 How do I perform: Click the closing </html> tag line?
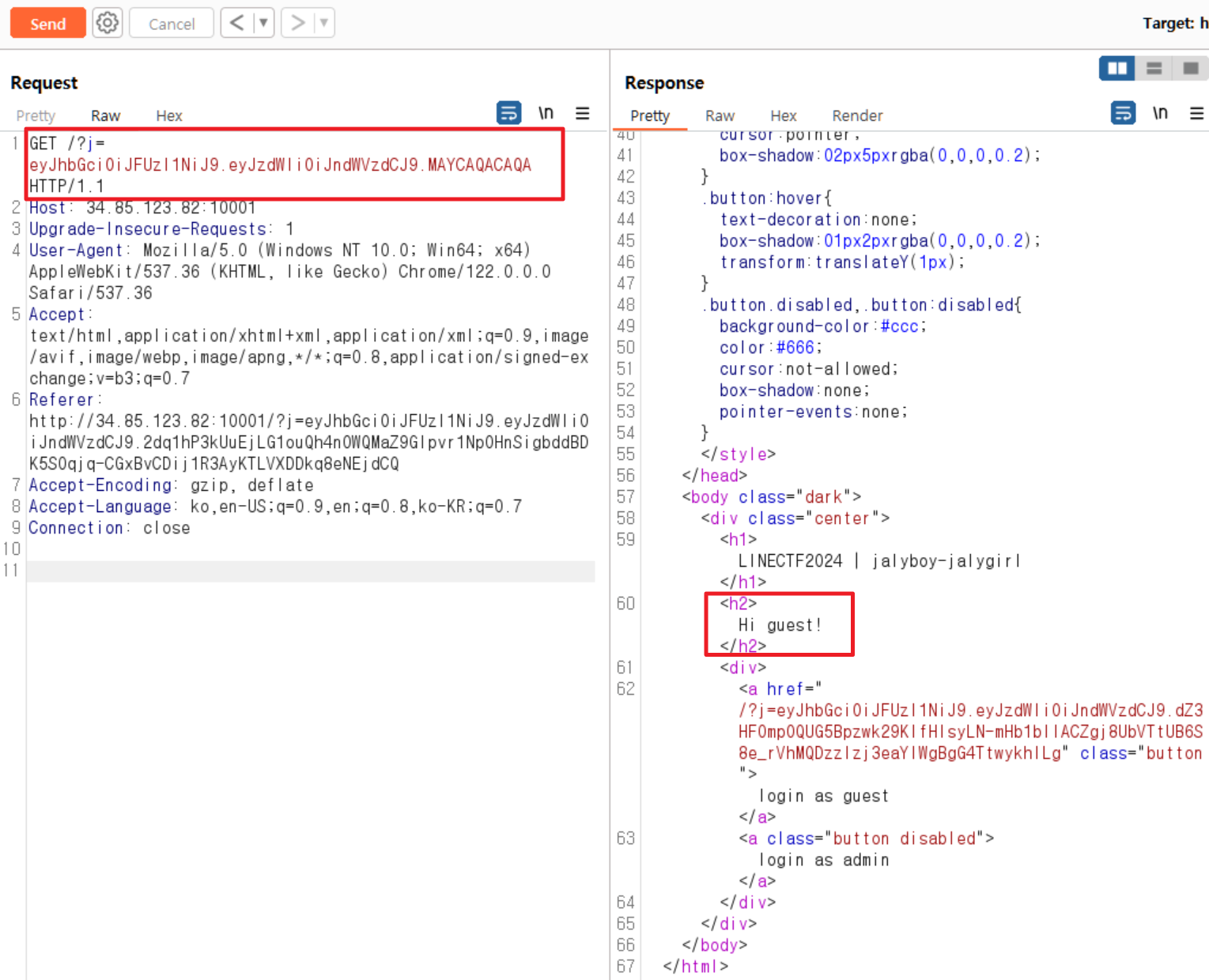pos(695,967)
